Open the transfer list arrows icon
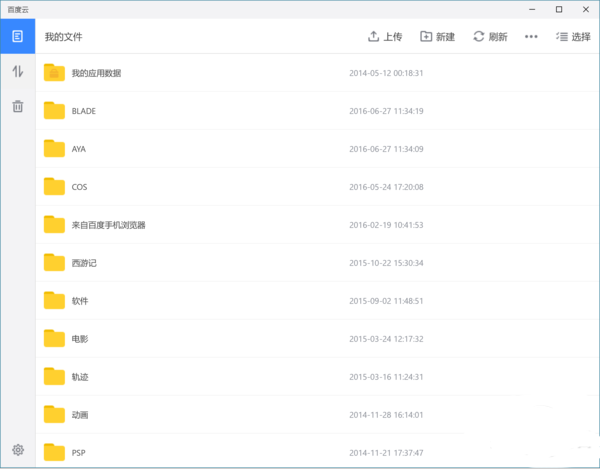Image resolution: width=600 pixels, height=470 pixels. pos(18,71)
